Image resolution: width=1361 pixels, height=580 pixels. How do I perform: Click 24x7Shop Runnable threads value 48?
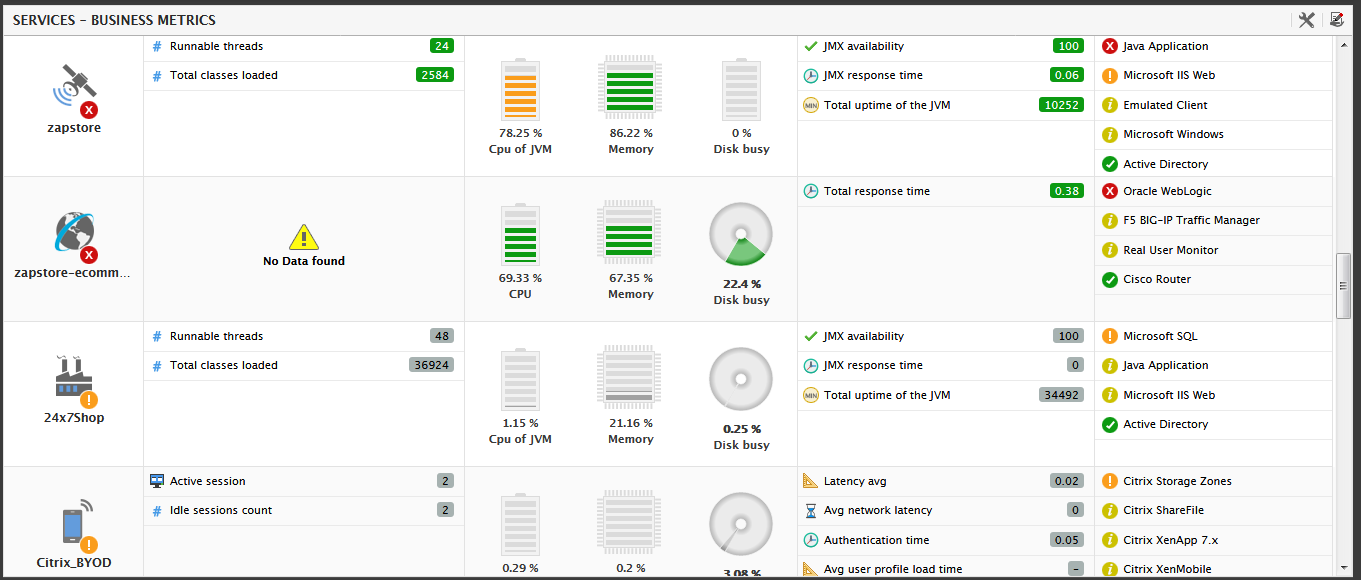(442, 336)
